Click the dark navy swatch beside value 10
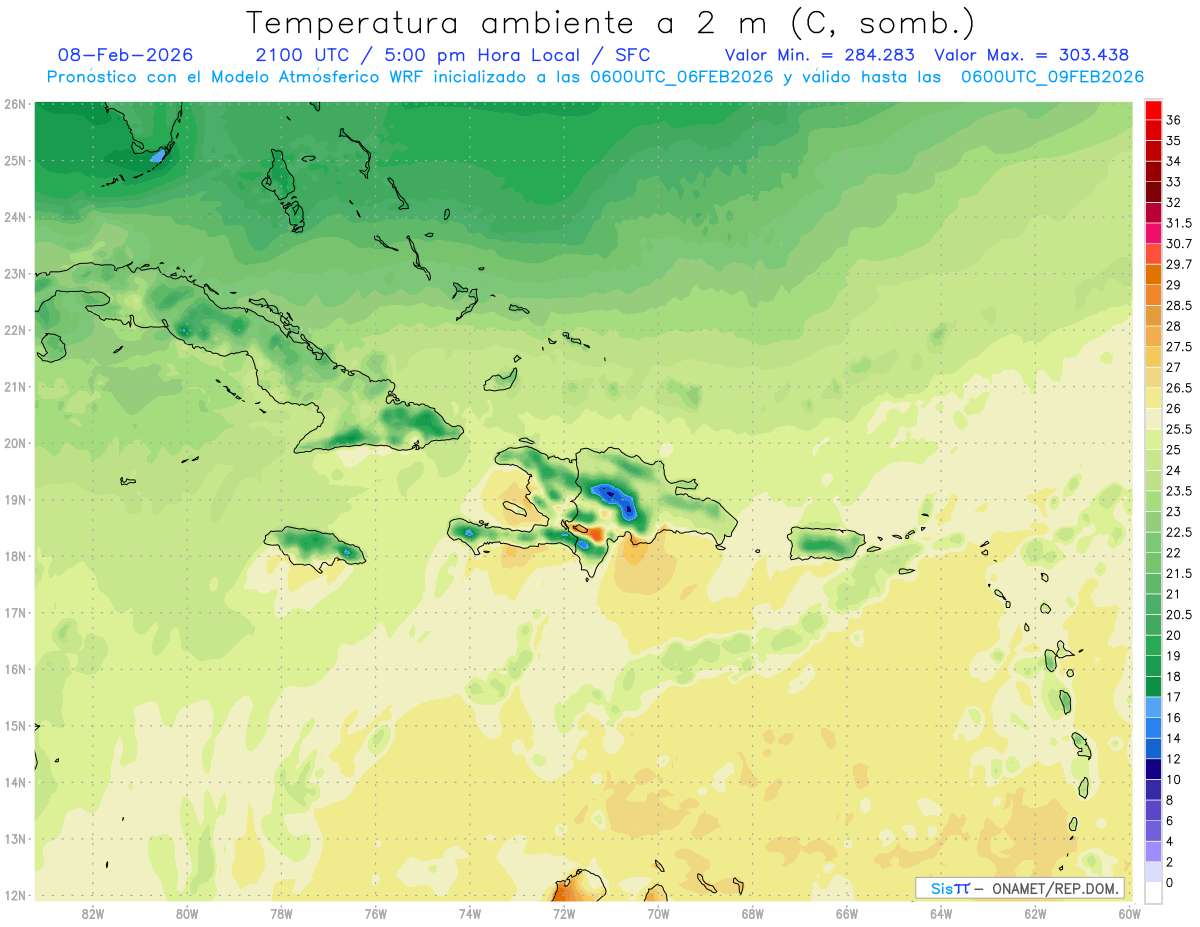Image resolution: width=1200 pixels, height=927 pixels. coord(1153,769)
